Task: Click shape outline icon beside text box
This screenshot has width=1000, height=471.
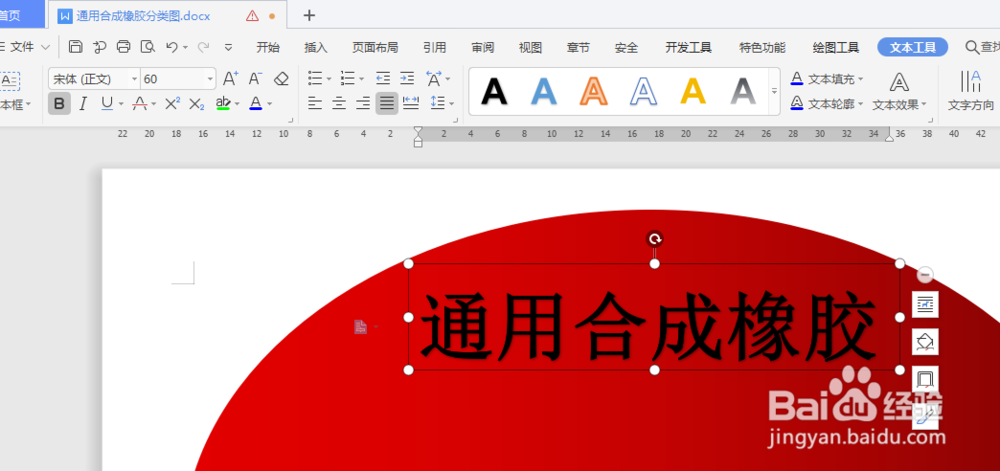Action: 925,379
